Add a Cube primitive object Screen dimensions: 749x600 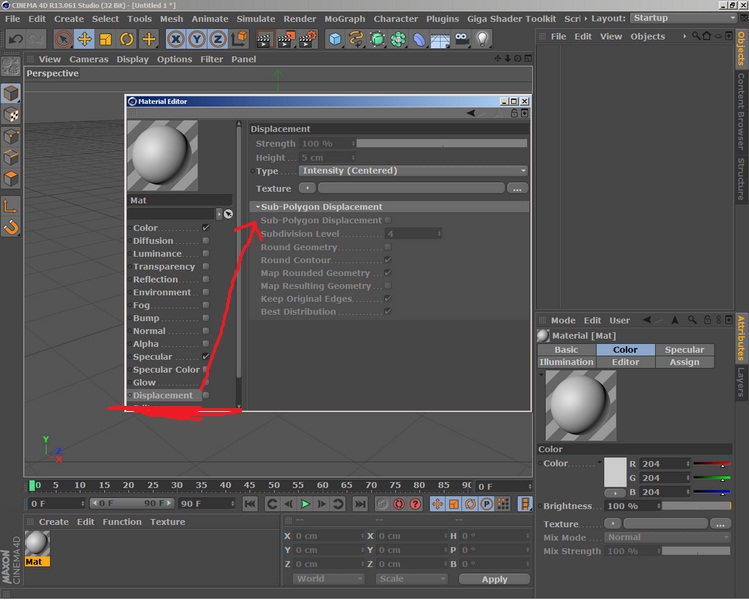point(335,39)
